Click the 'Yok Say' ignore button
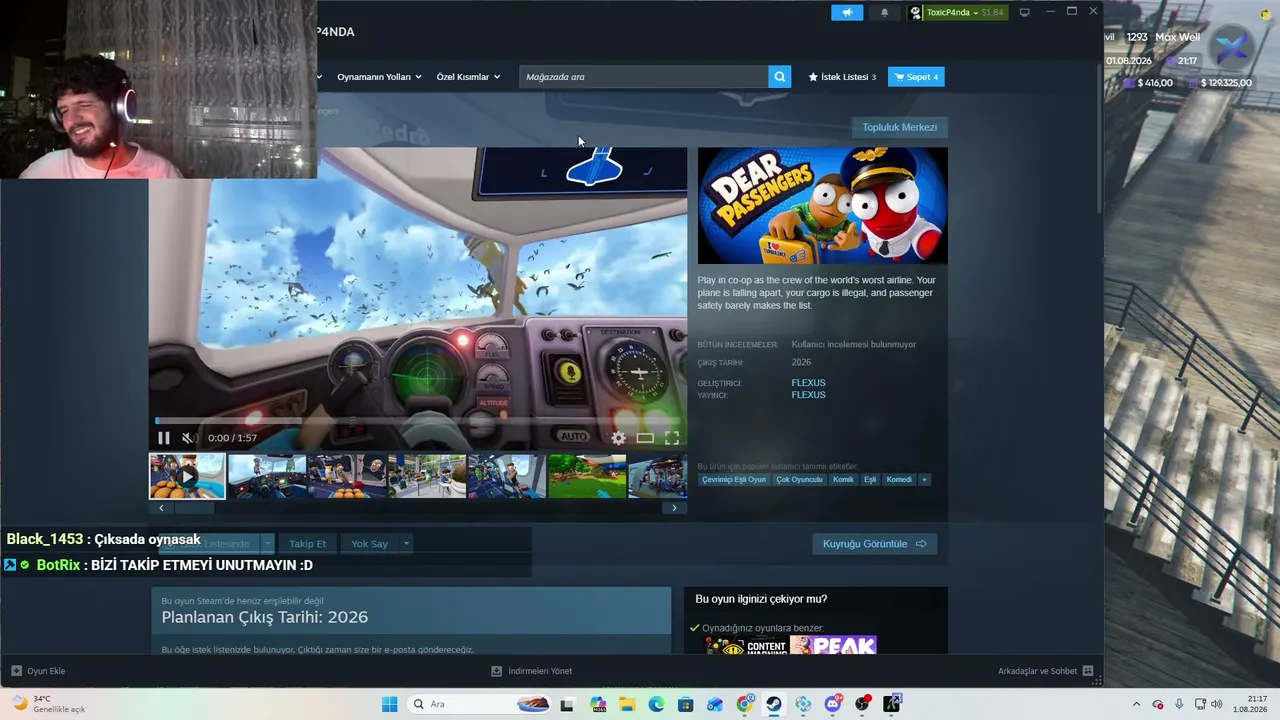The width and height of the screenshot is (1280, 720). tap(369, 544)
